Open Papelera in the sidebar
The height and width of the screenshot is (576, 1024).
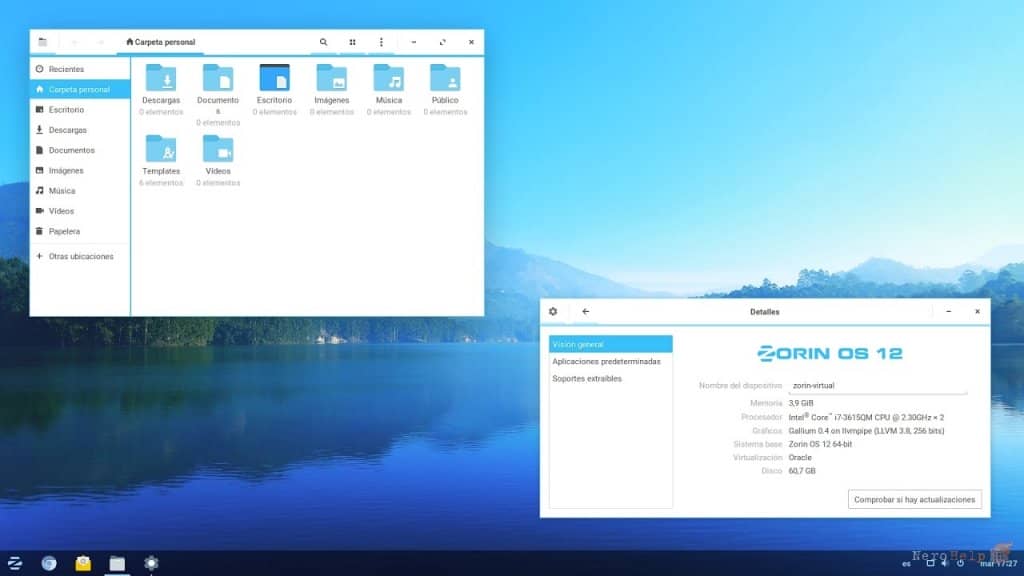pyautogui.click(x=80, y=231)
